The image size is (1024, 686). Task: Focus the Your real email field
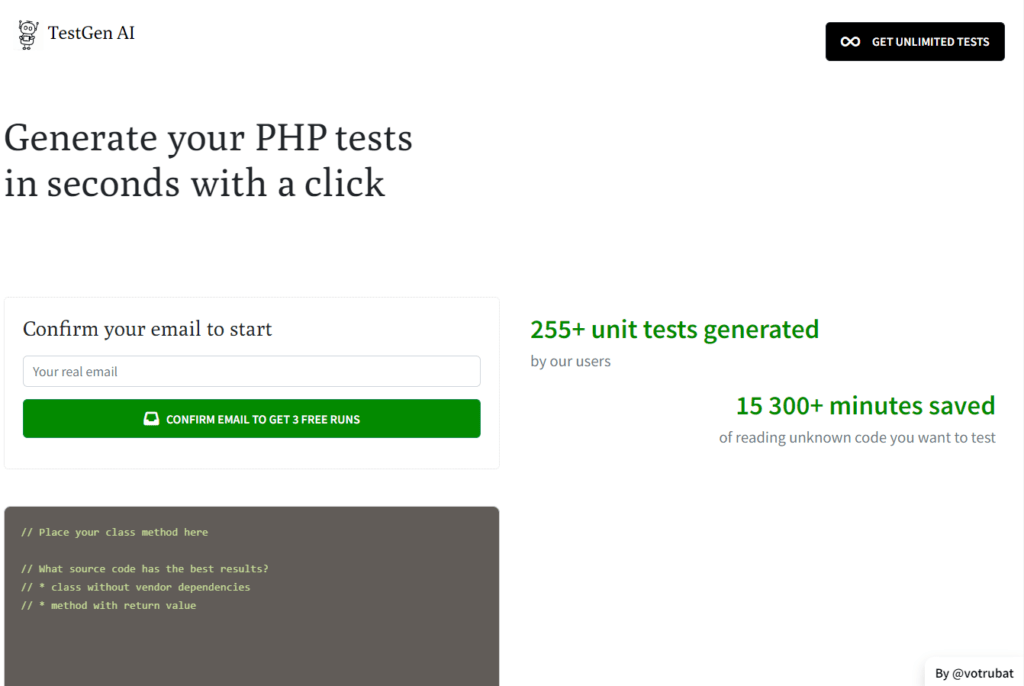[251, 371]
